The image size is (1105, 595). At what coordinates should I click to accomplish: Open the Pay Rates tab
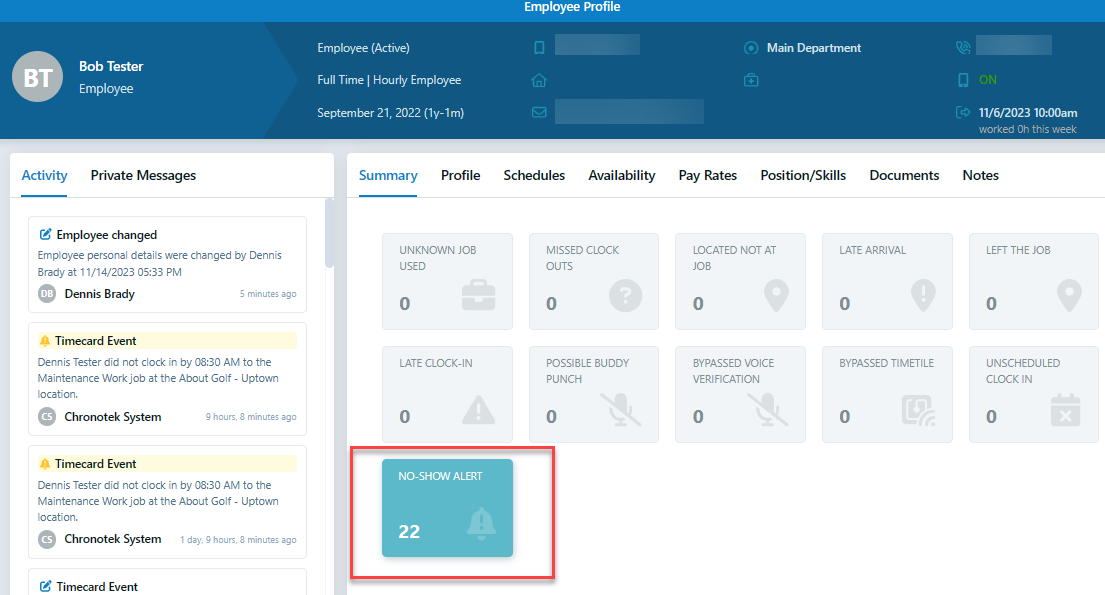click(x=707, y=175)
